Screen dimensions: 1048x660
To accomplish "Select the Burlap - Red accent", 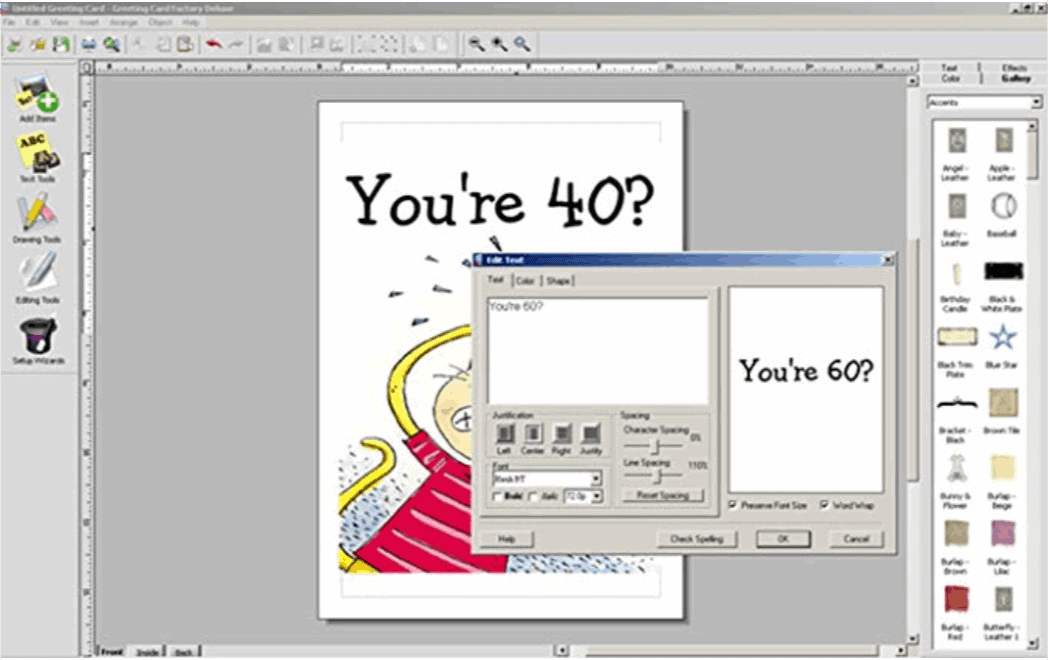I will [x=956, y=599].
